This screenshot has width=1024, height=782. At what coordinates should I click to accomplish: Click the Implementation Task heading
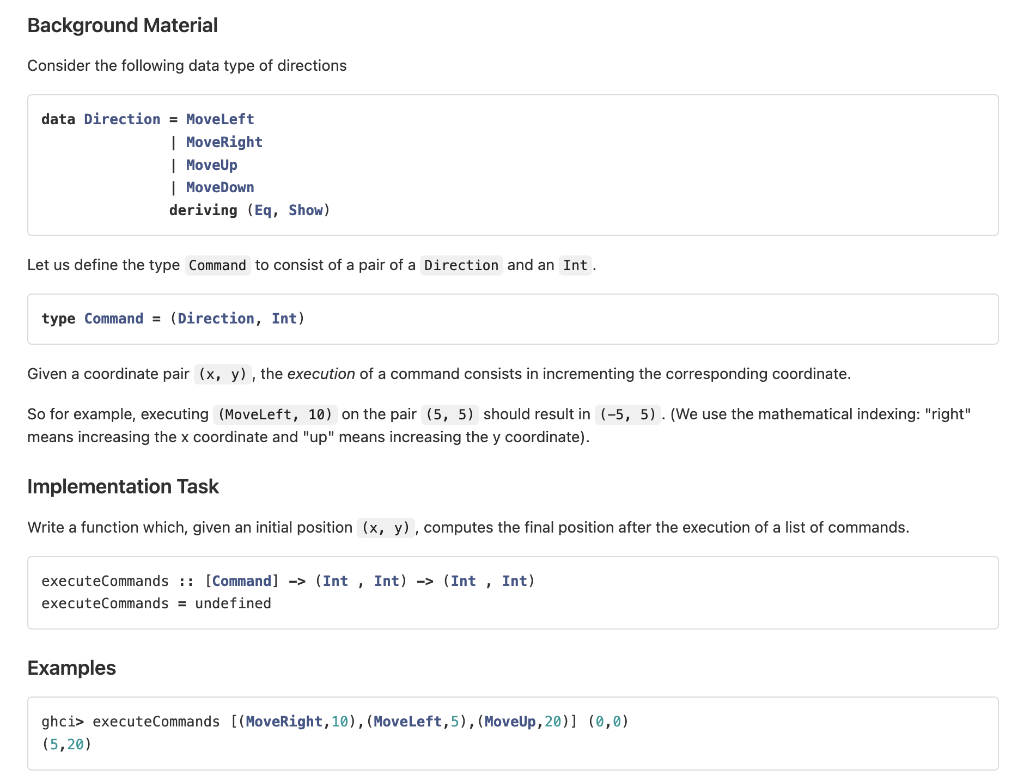123,486
